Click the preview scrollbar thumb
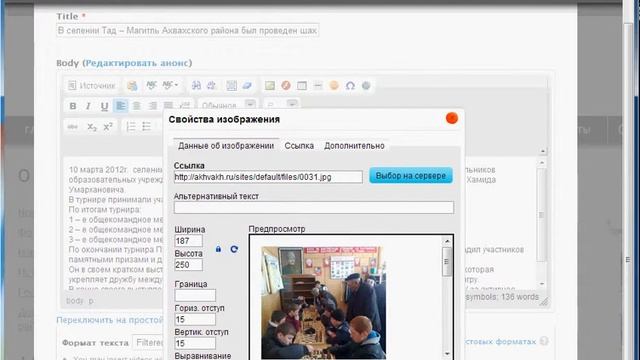Screen dimensions: 640x360 pos(447,261)
